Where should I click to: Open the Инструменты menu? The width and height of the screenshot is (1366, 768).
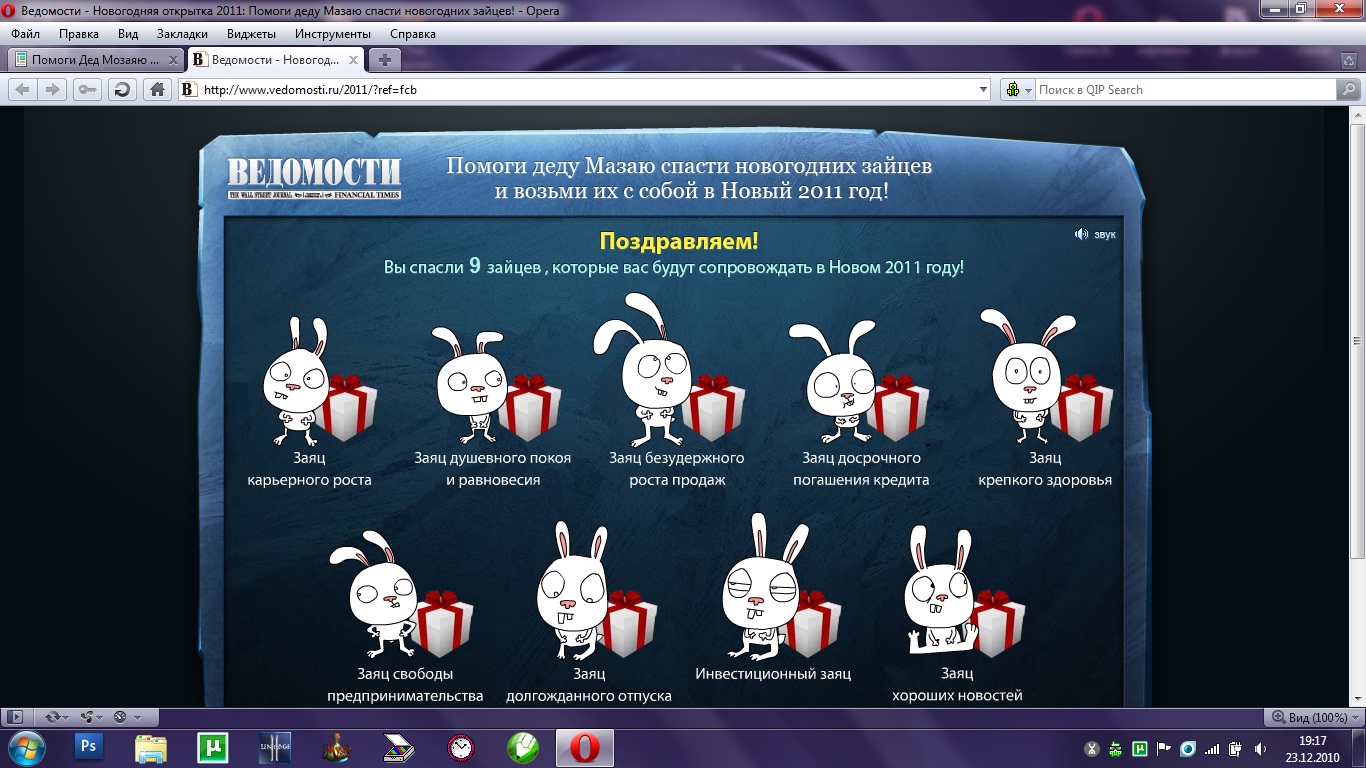(333, 34)
